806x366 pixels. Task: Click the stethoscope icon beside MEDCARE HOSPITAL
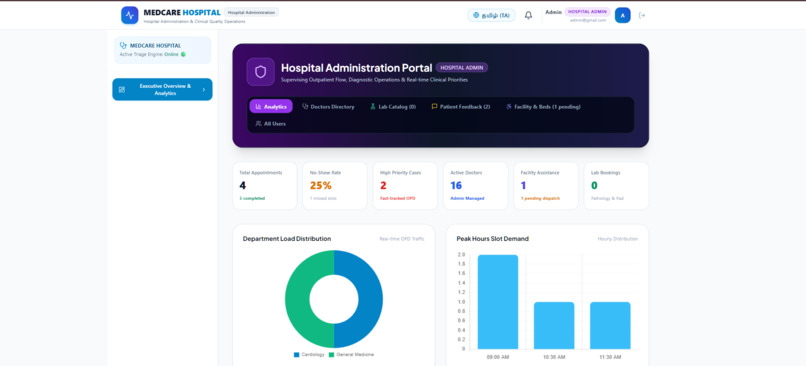(123, 46)
